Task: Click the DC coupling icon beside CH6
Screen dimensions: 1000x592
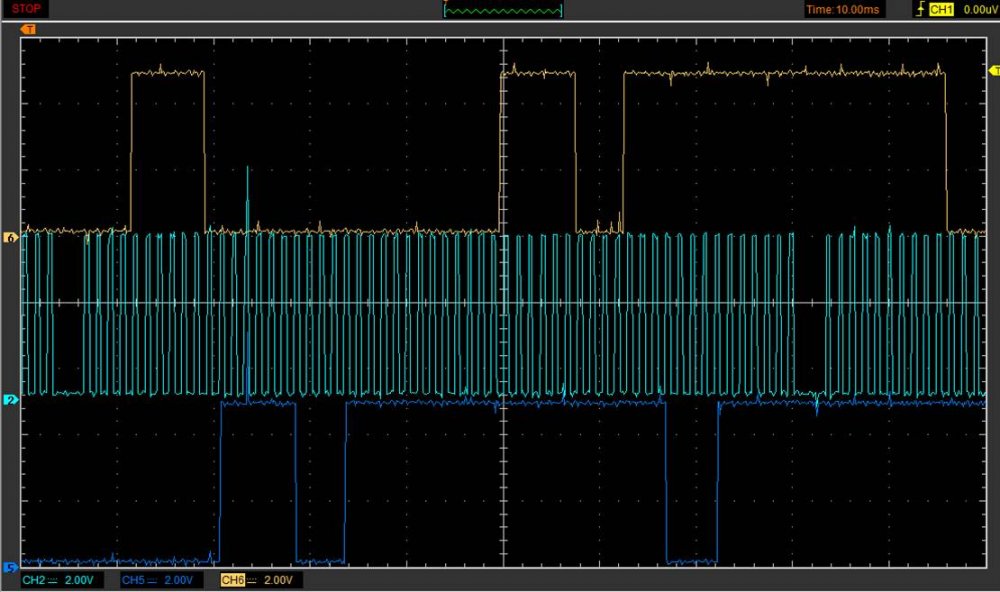Action: point(251,580)
